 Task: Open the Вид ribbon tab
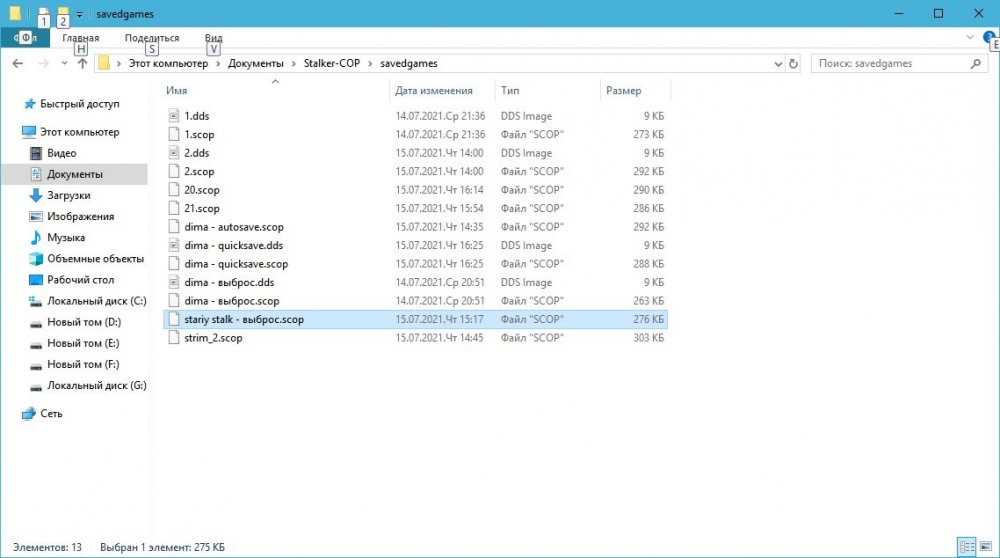click(x=213, y=38)
